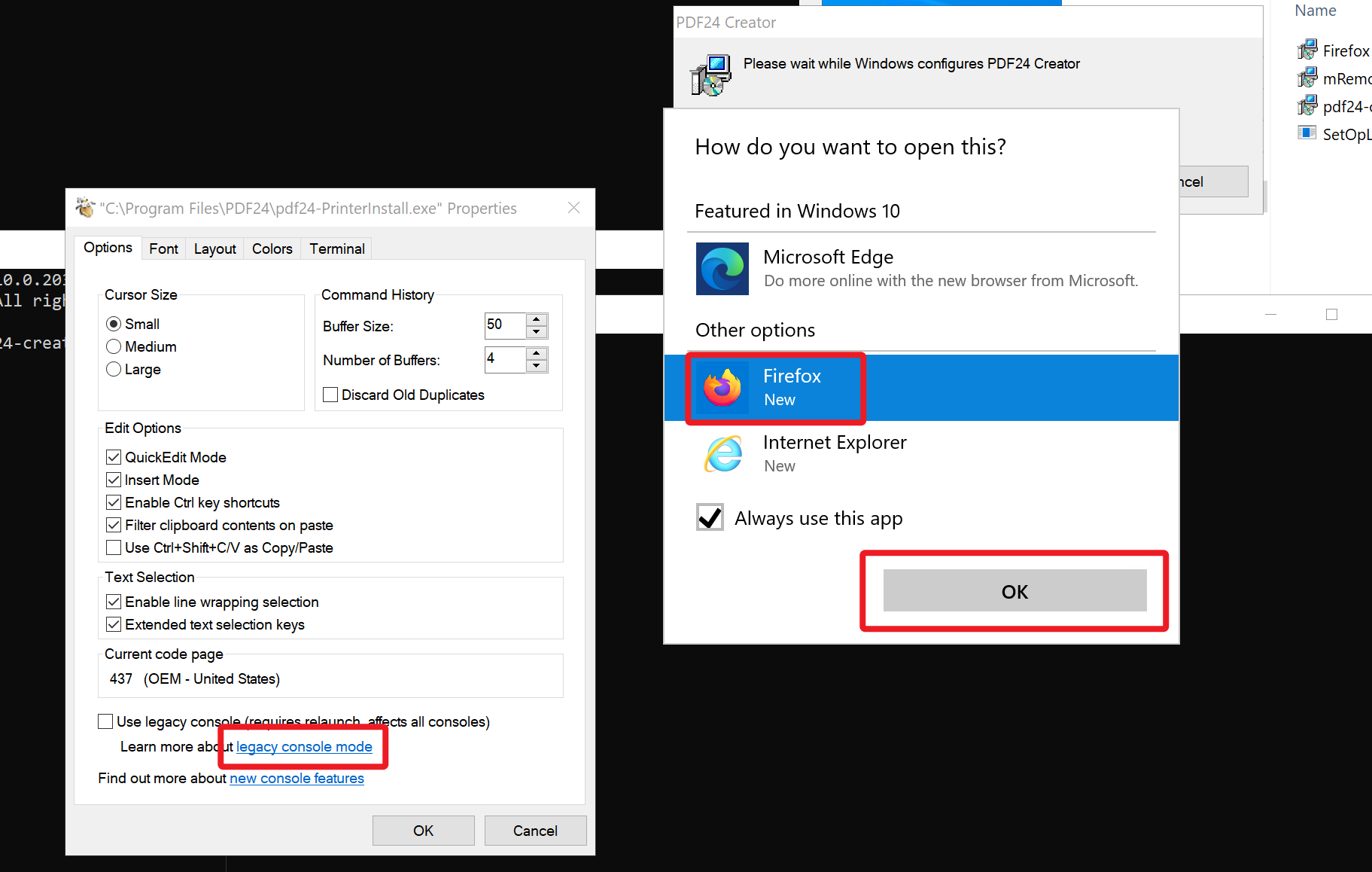Screen dimensions: 1372x872
Task: Click the Properties title bar icon
Action: click(85, 208)
